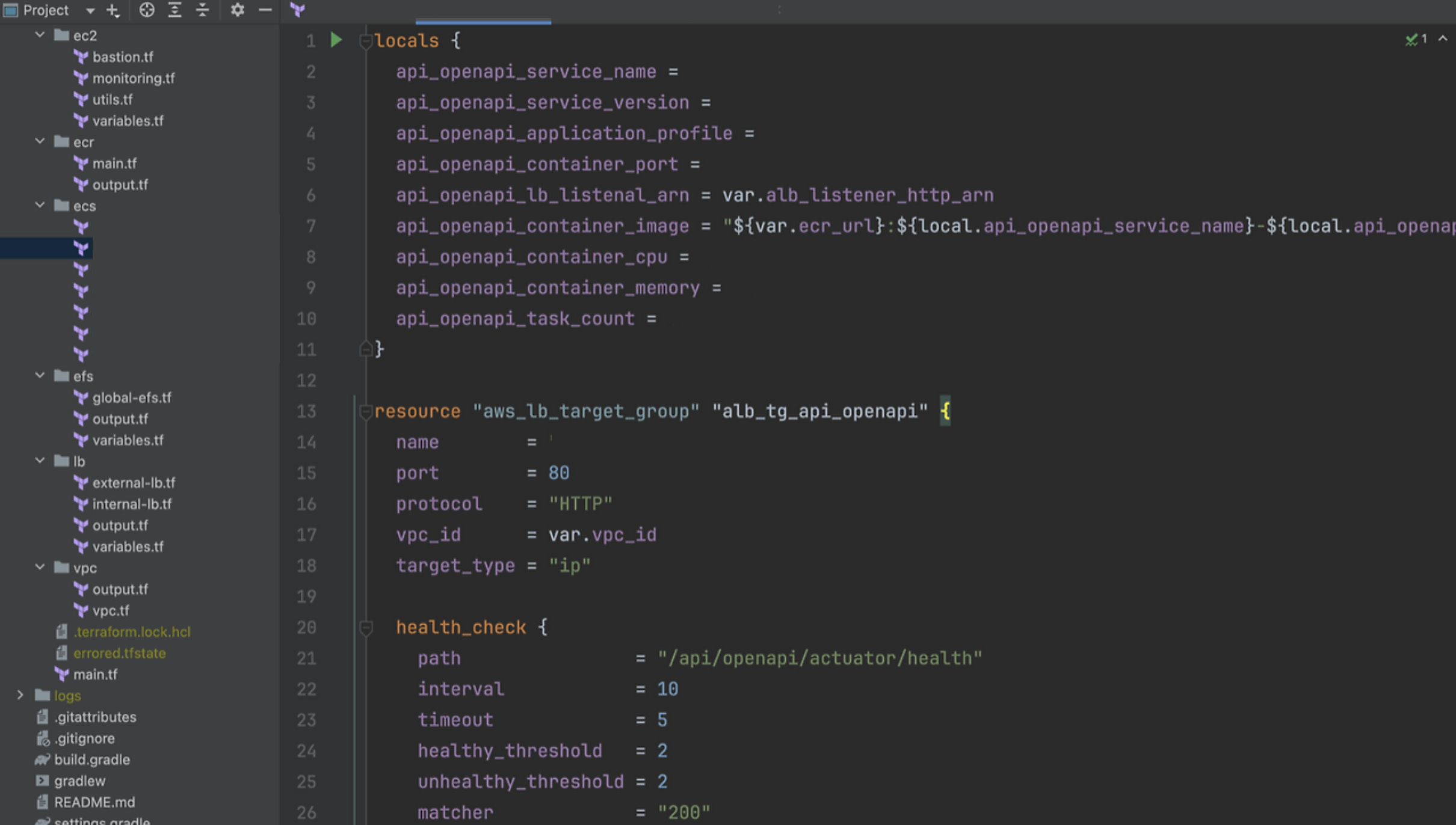Click the Collapse All toolbar icon
This screenshot has width=1456, height=825.
[202, 10]
